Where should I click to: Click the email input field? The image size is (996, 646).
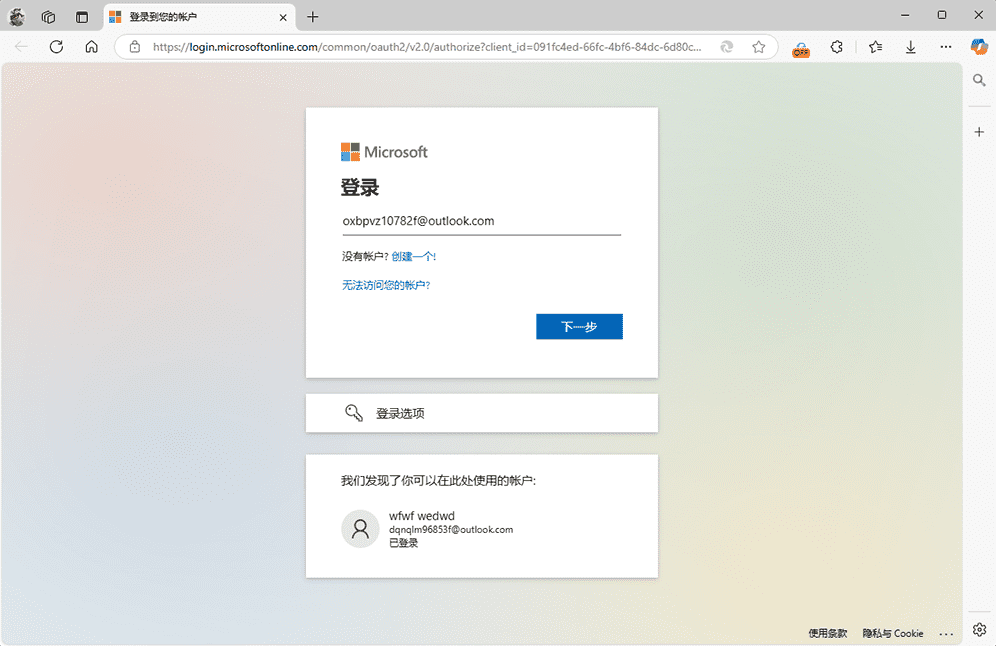coord(481,221)
